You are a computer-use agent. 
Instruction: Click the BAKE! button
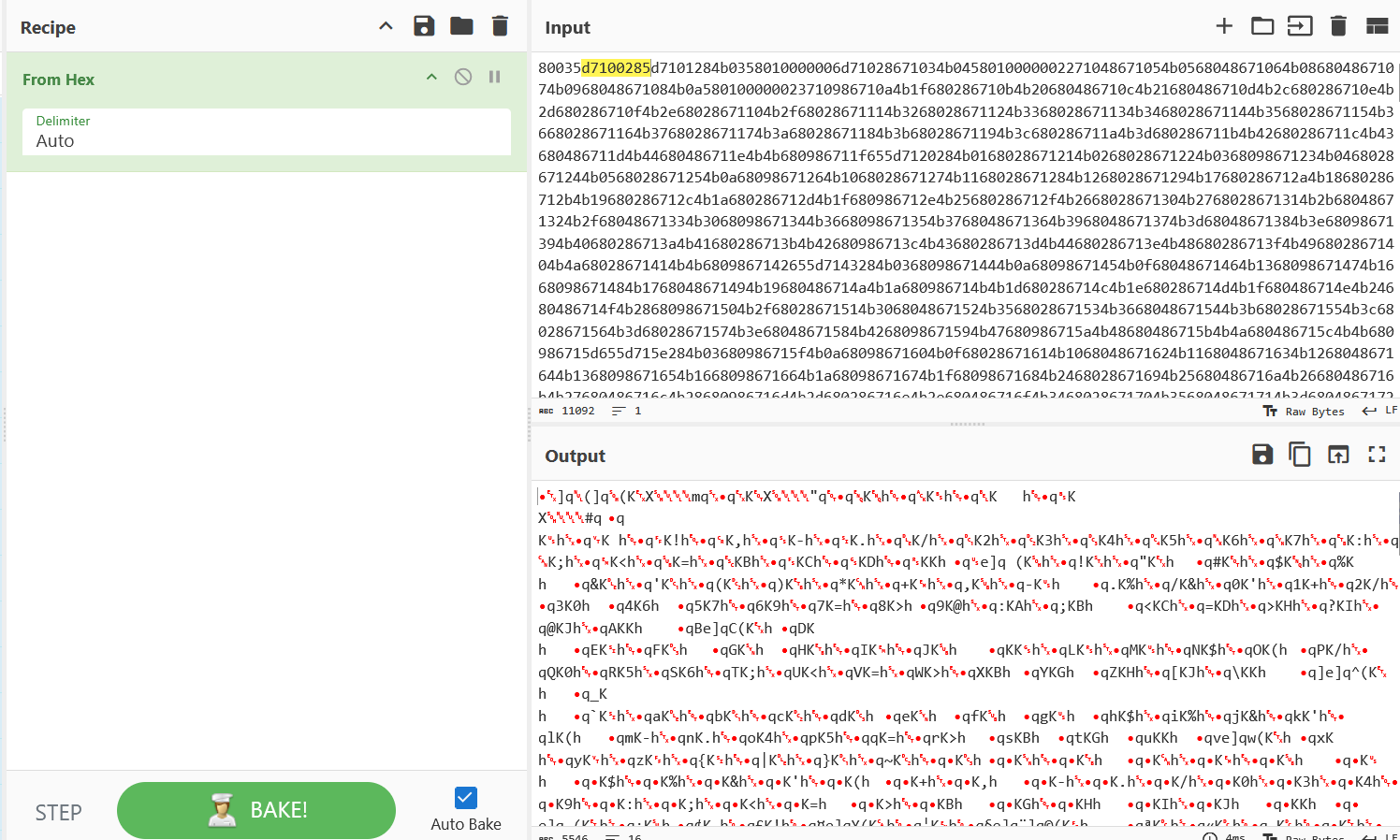point(256,810)
